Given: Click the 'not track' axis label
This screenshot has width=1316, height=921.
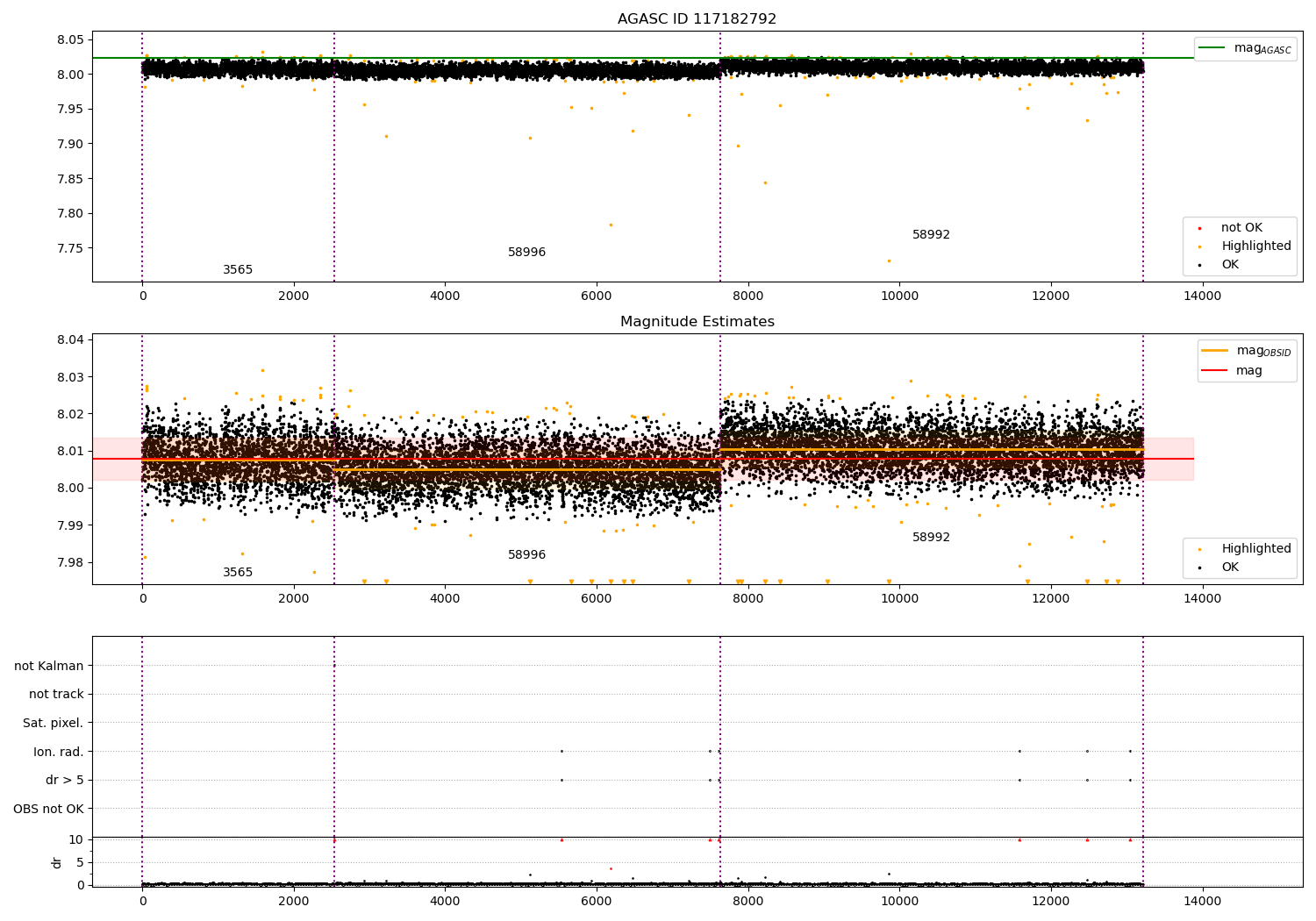Looking at the screenshot, I should 56,695.
